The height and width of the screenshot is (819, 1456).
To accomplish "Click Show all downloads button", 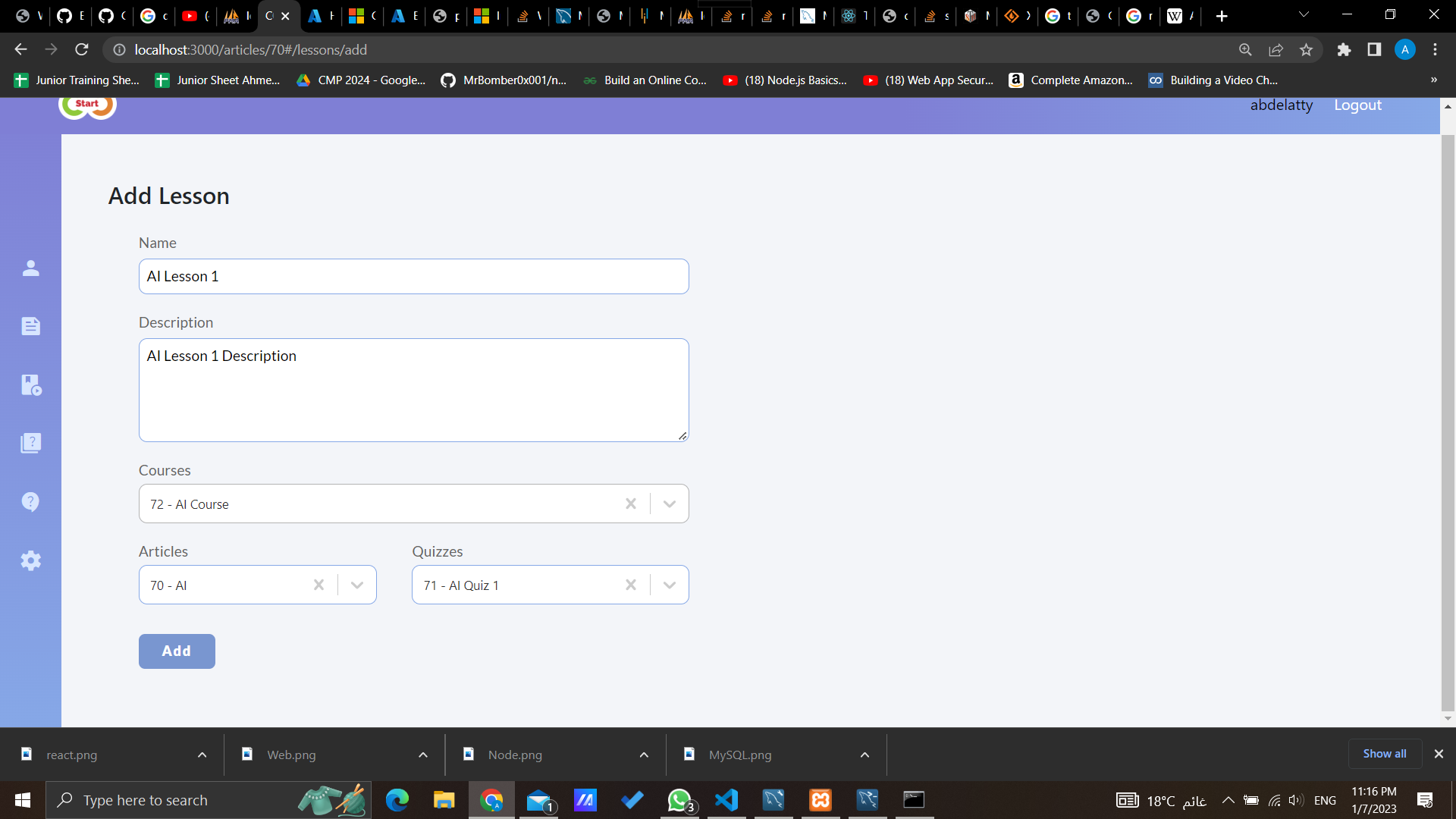I will [x=1384, y=754].
